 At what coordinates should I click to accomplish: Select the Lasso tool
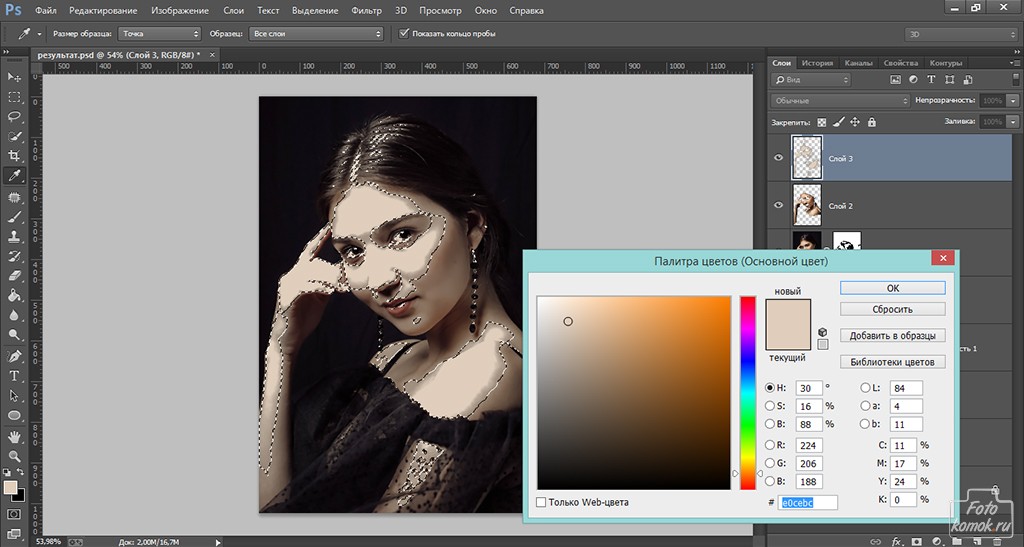click(x=14, y=117)
